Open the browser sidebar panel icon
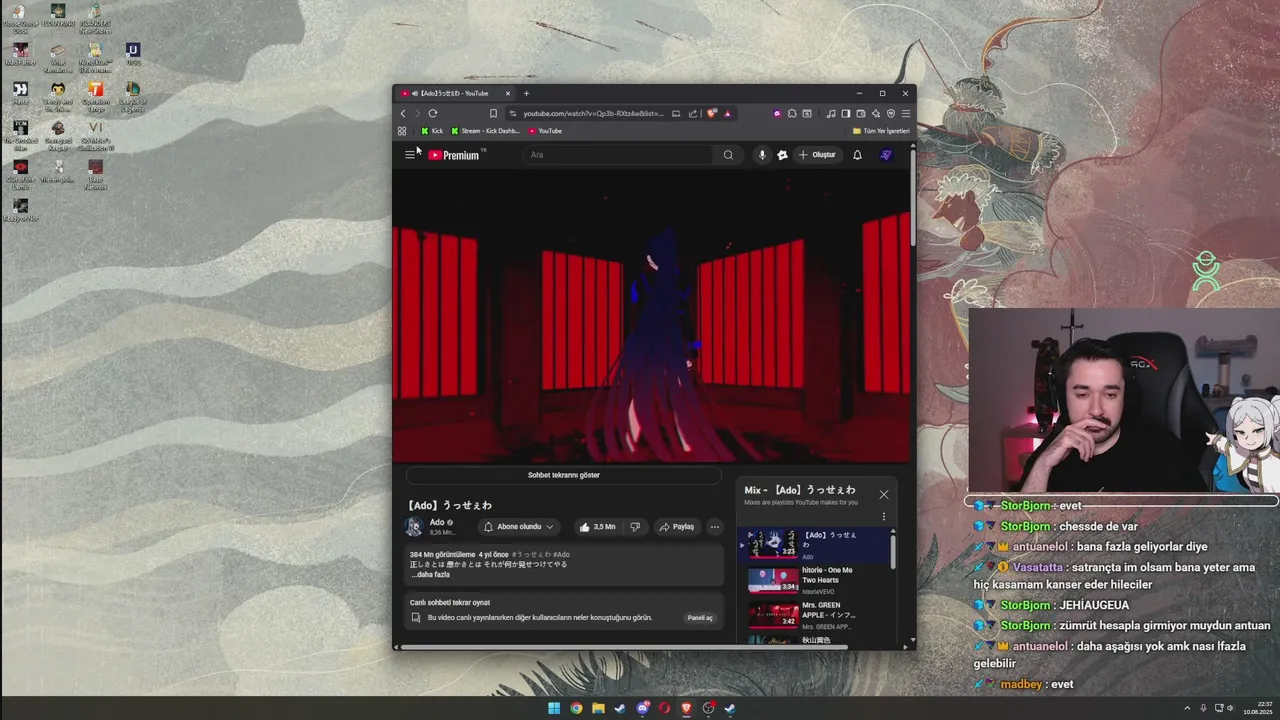This screenshot has height=720, width=1280. pos(846,113)
